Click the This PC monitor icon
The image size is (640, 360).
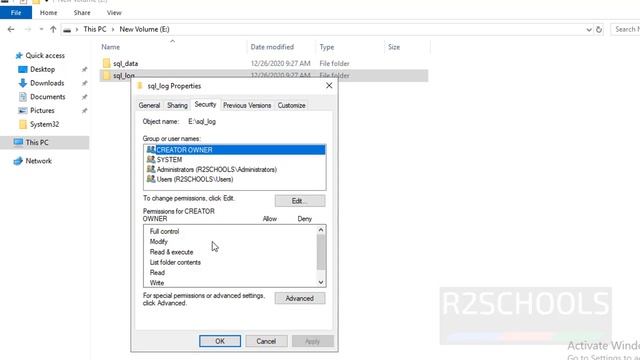coord(18,142)
